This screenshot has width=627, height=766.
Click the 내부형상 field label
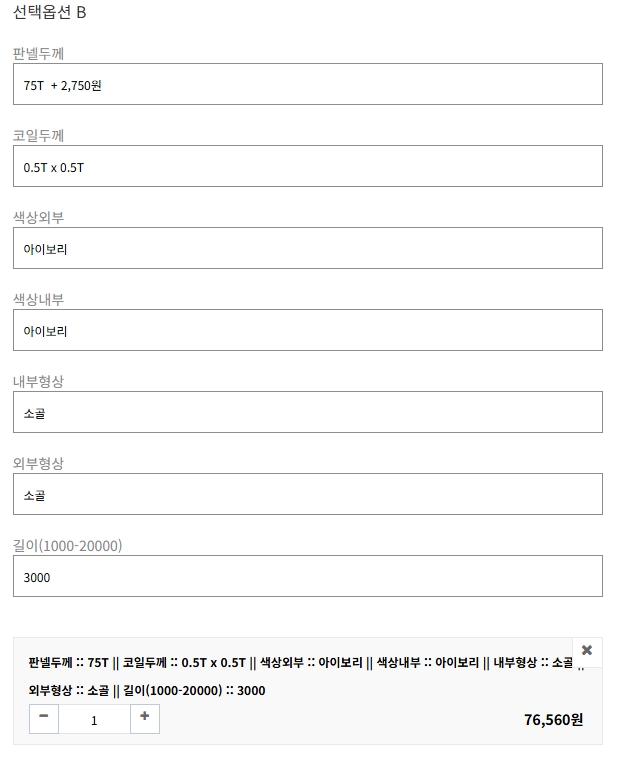tap(38, 381)
